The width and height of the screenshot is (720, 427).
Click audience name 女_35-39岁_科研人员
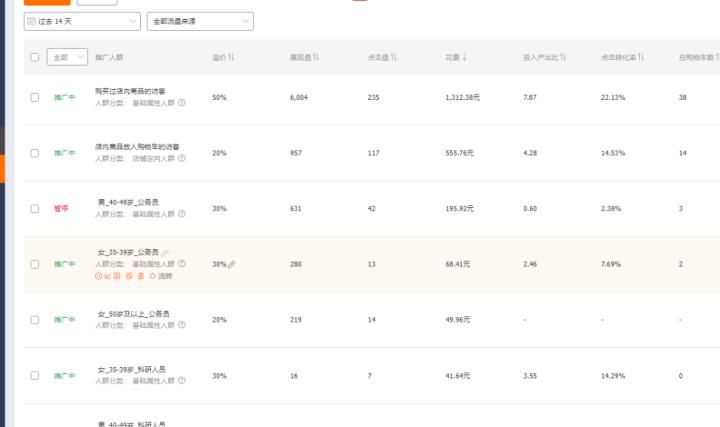tap(132, 370)
